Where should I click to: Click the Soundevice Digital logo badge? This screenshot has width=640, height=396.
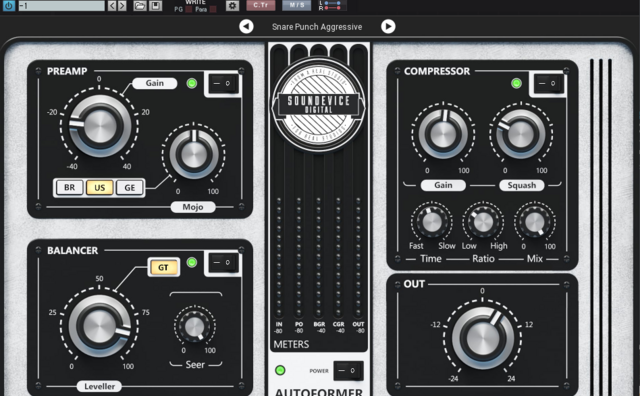tap(319, 105)
